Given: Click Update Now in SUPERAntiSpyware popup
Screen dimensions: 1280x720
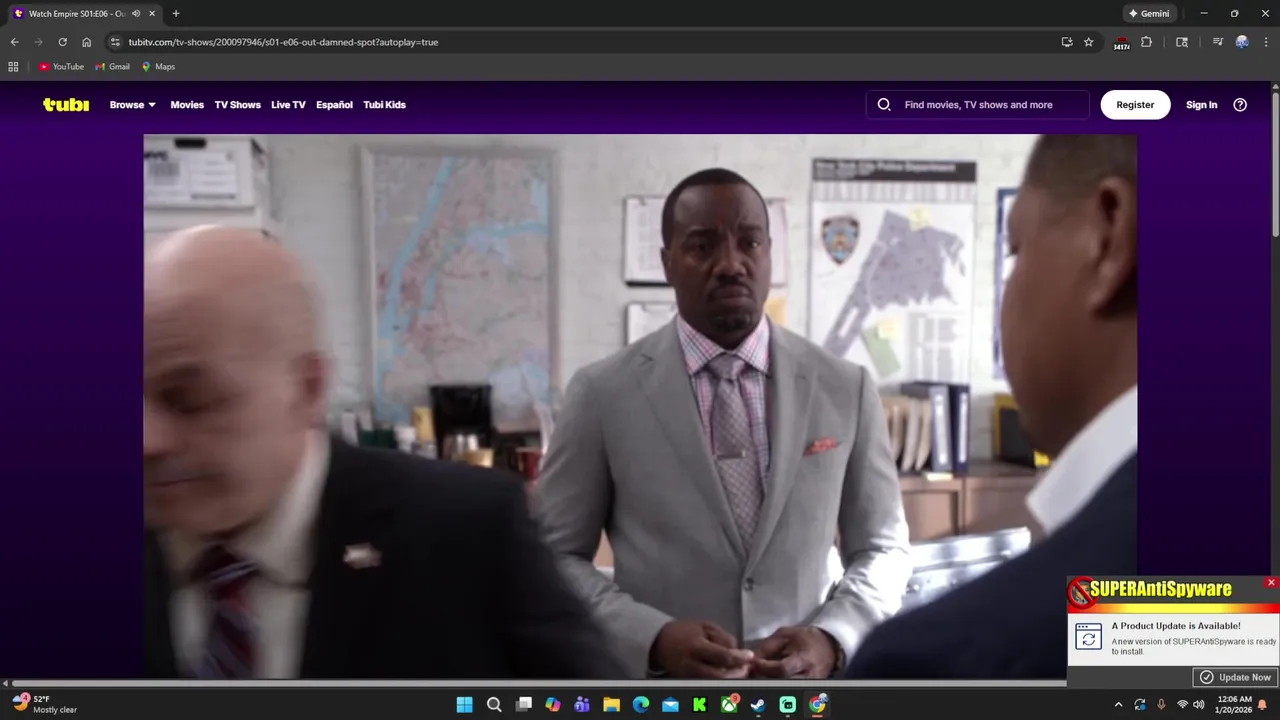Looking at the screenshot, I should click(1235, 677).
